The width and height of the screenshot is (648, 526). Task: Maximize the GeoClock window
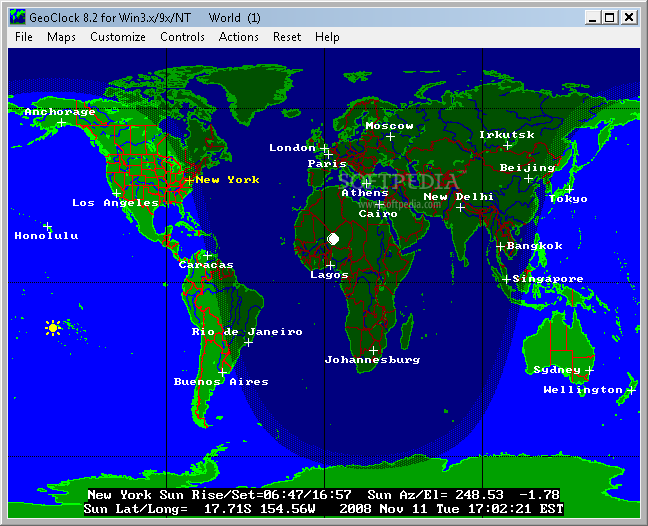tap(610, 17)
